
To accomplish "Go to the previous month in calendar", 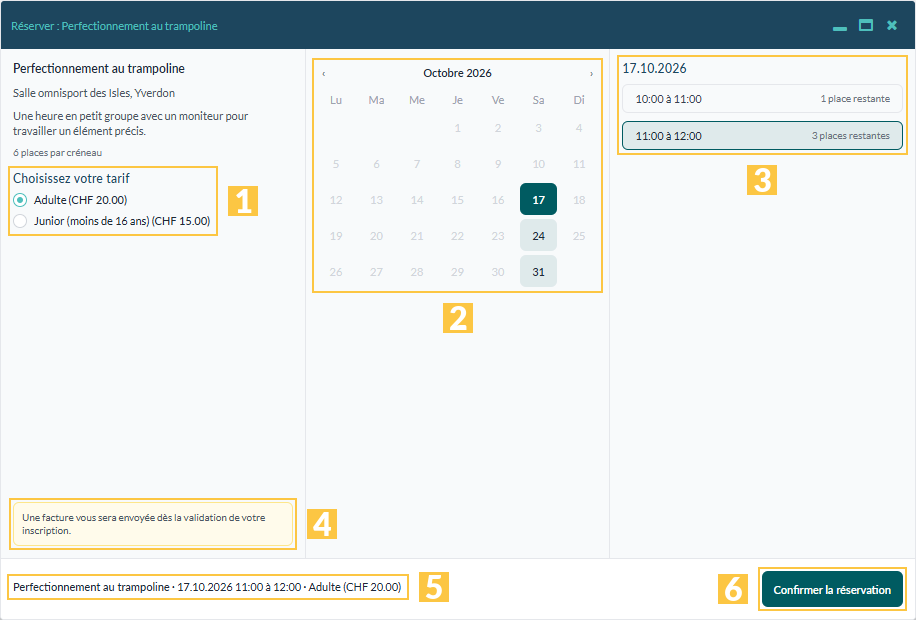I will [324, 74].
